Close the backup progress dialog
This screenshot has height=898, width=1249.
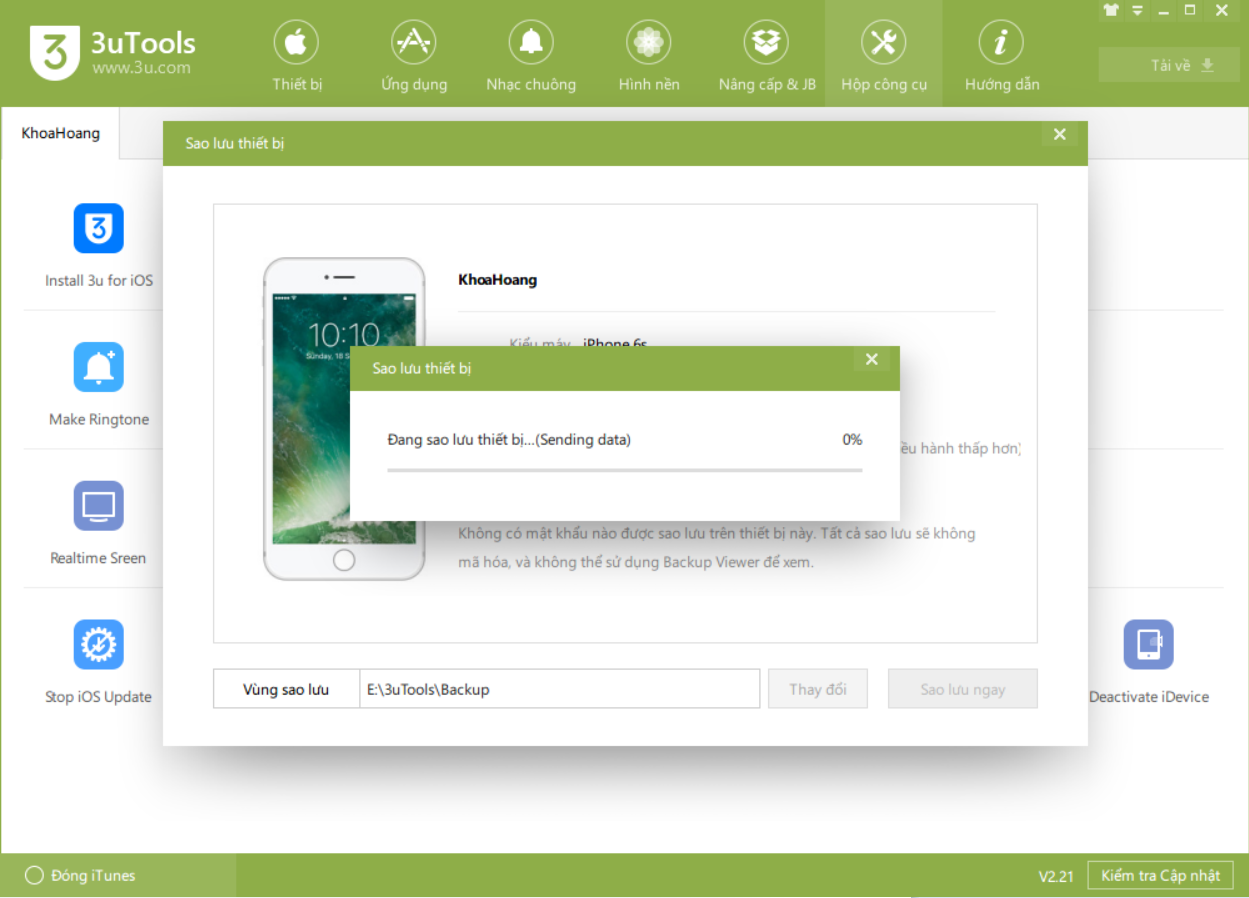(x=871, y=360)
